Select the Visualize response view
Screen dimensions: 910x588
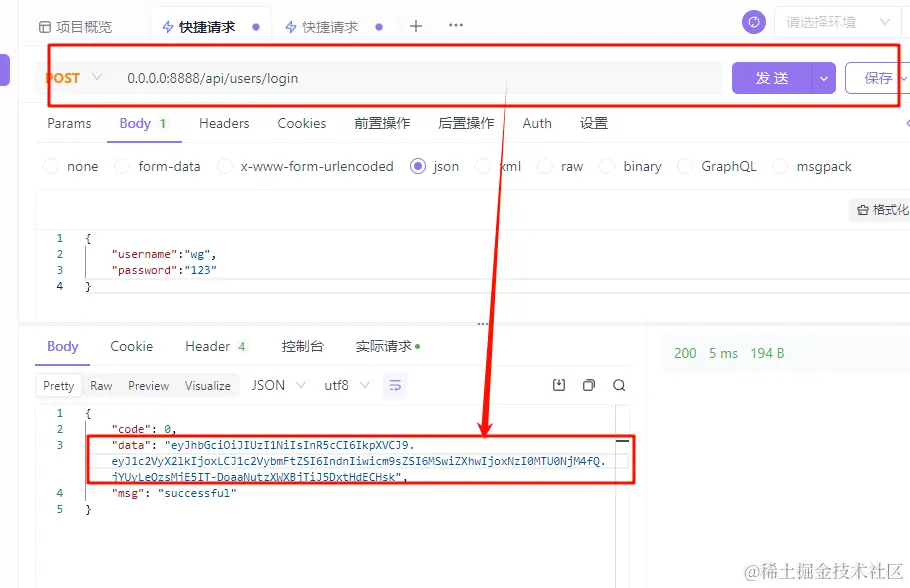click(x=208, y=385)
